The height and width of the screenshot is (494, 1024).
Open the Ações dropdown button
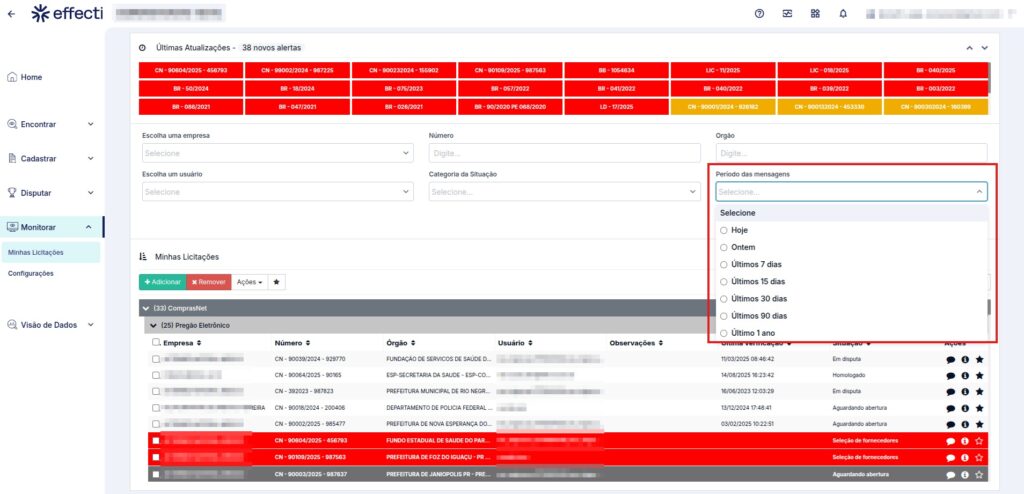pyautogui.click(x=249, y=282)
